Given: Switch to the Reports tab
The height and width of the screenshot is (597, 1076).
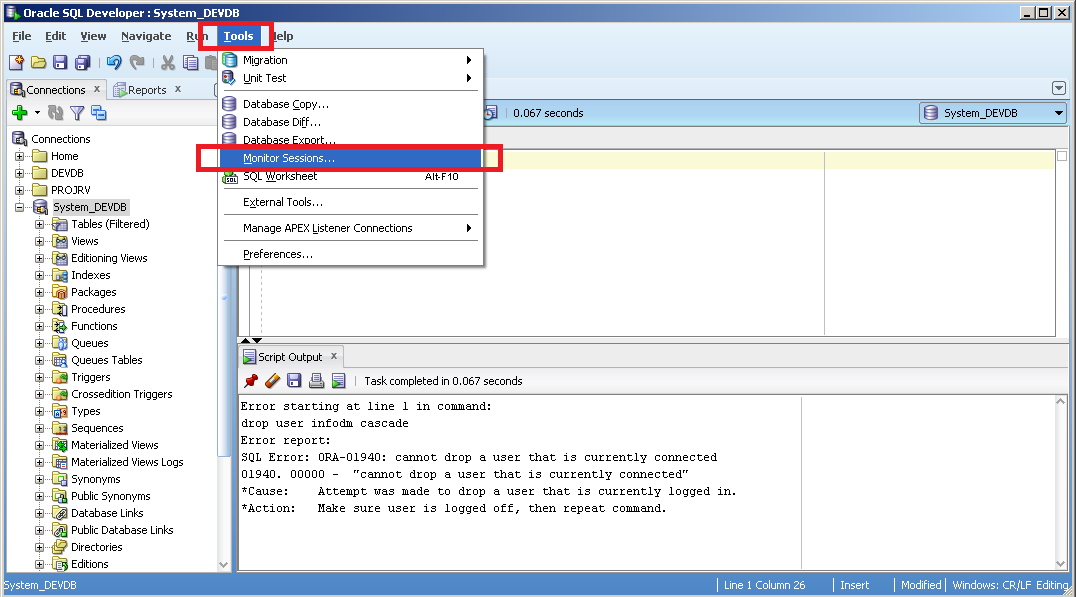Looking at the screenshot, I should (147, 90).
